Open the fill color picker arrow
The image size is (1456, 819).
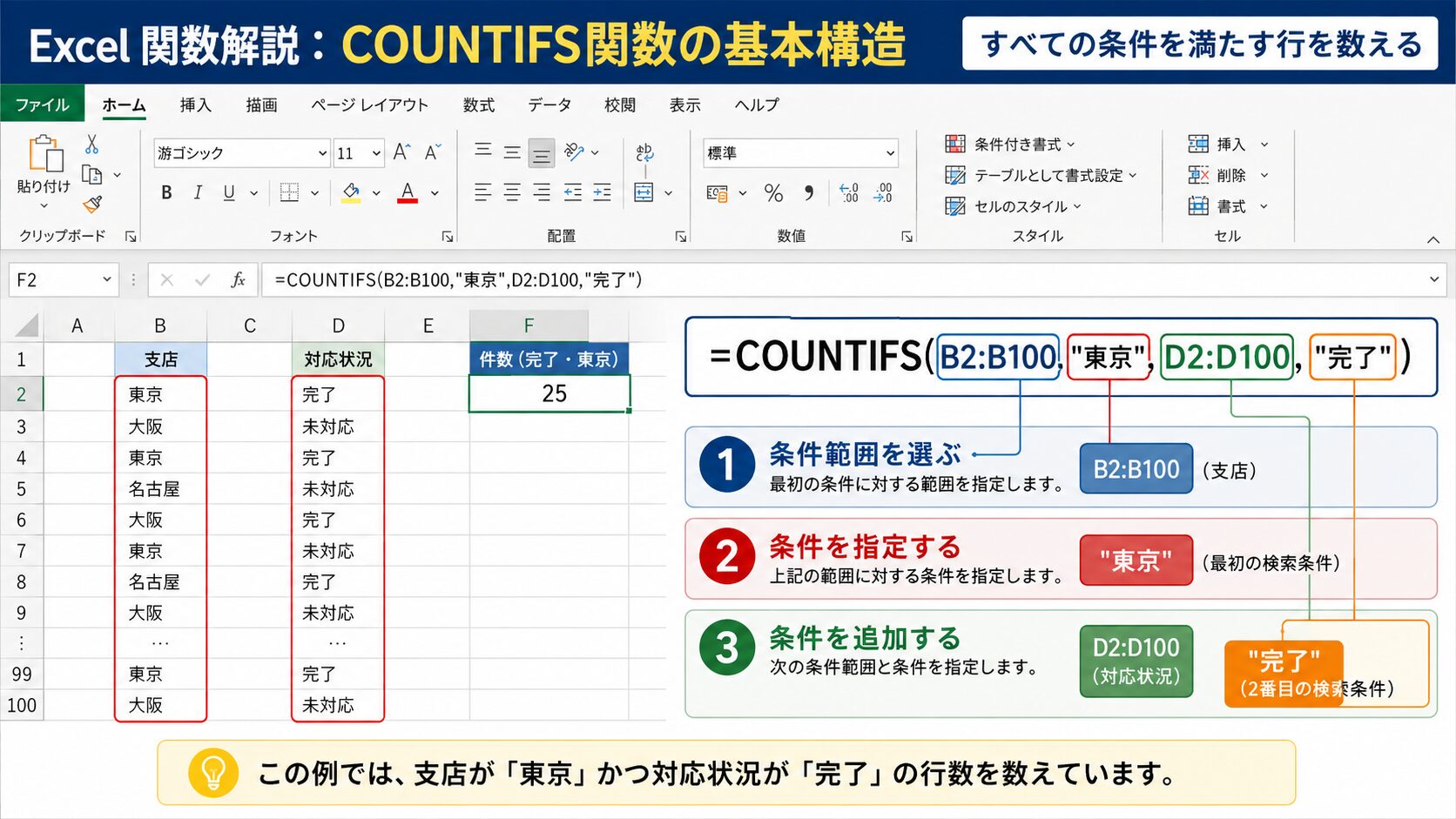tap(376, 193)
